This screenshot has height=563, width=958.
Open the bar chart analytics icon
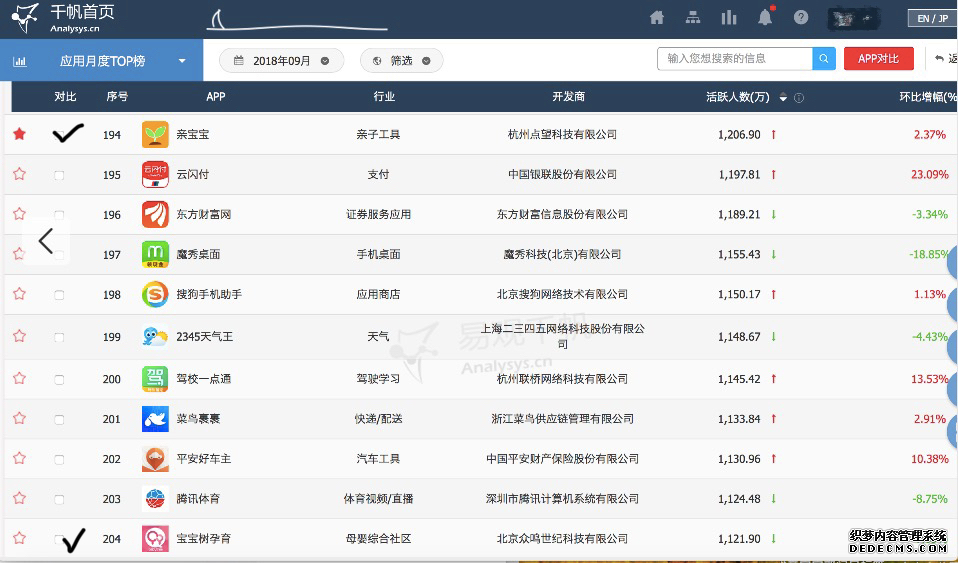pos(728,18)
